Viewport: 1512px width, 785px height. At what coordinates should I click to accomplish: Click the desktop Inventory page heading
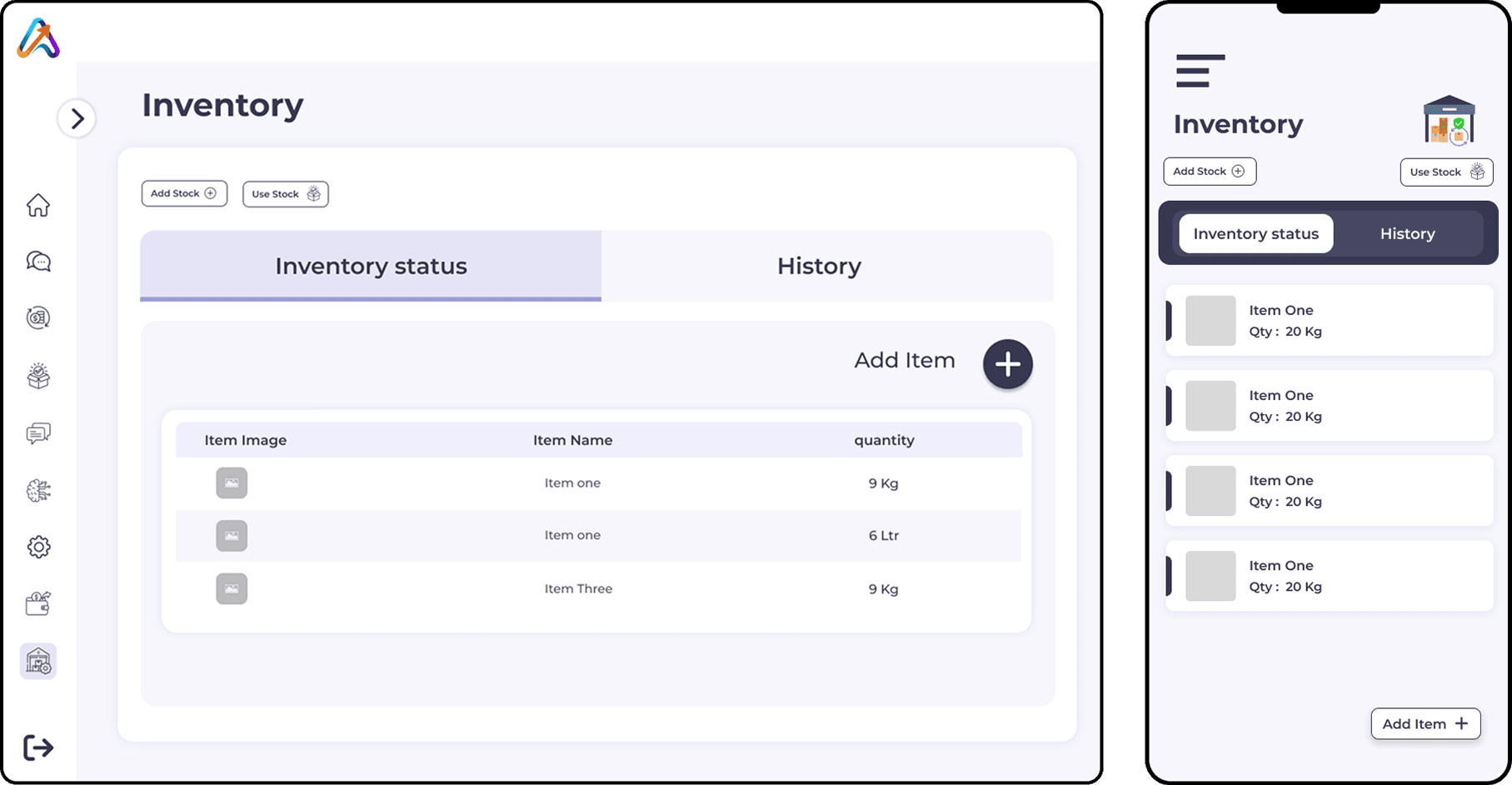click(x=223, y=105)
